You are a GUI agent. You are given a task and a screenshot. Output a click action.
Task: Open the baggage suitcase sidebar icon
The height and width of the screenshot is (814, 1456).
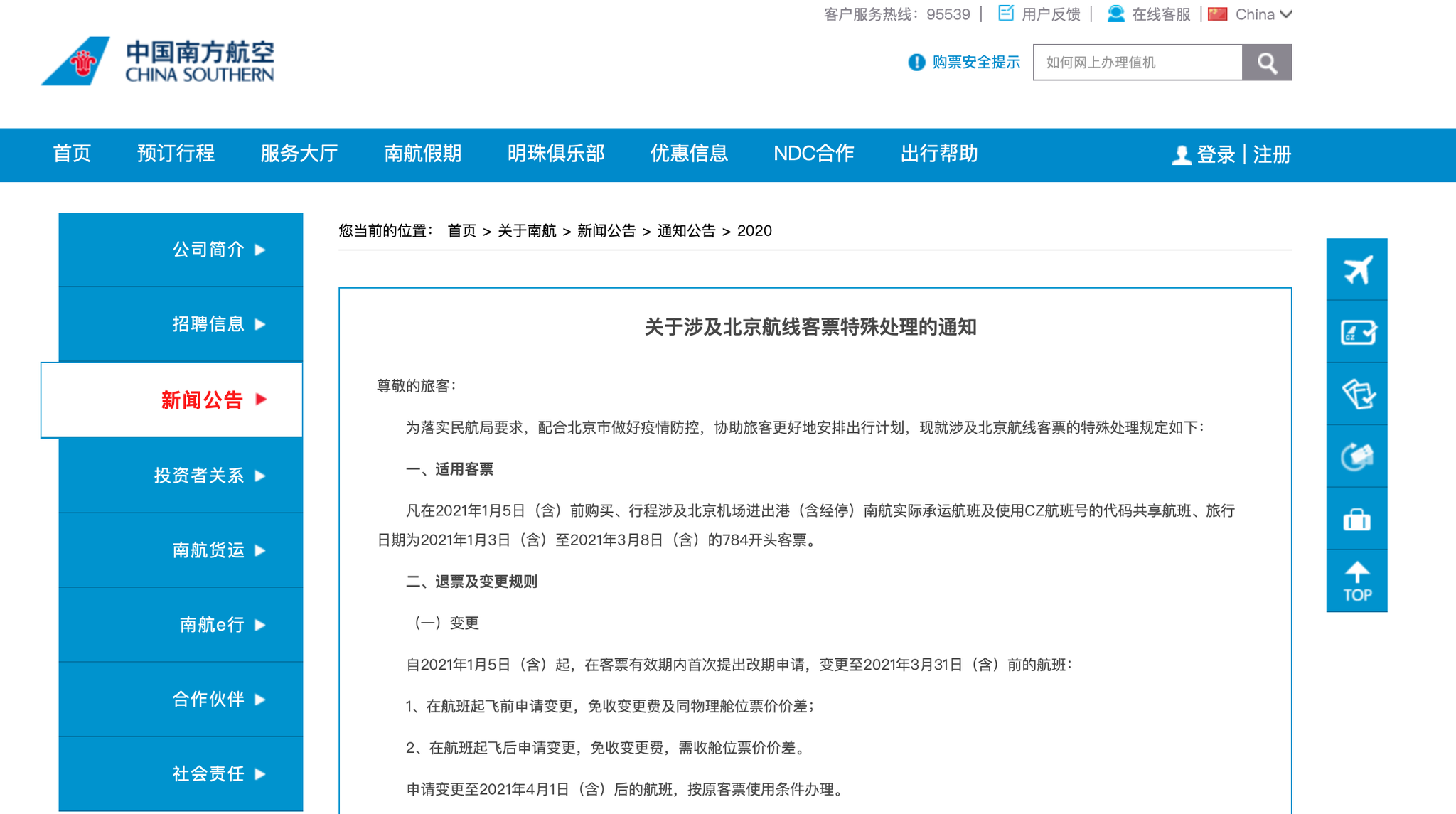(1357, 519)
